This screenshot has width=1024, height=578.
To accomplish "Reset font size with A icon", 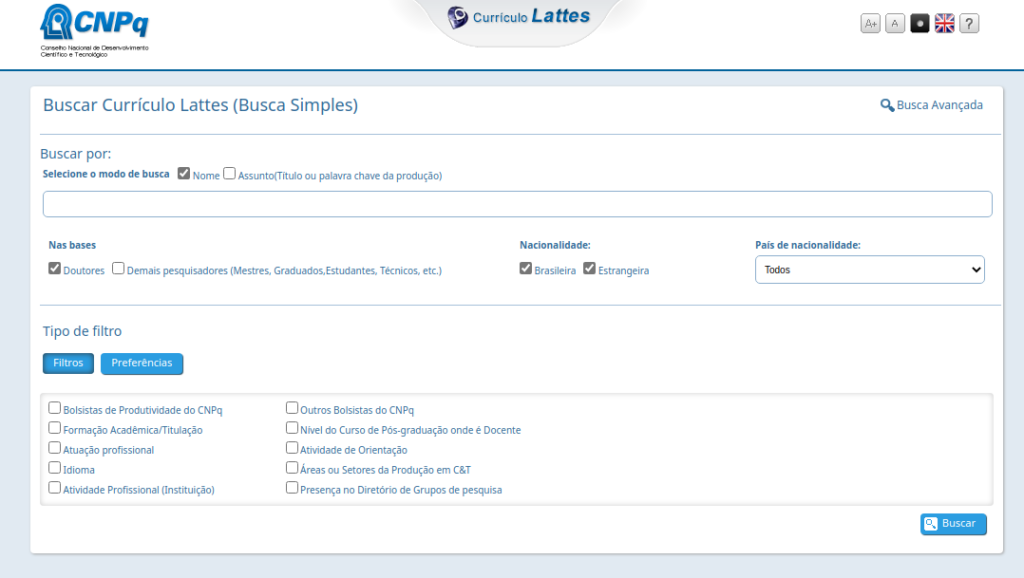I will (895, 24).
